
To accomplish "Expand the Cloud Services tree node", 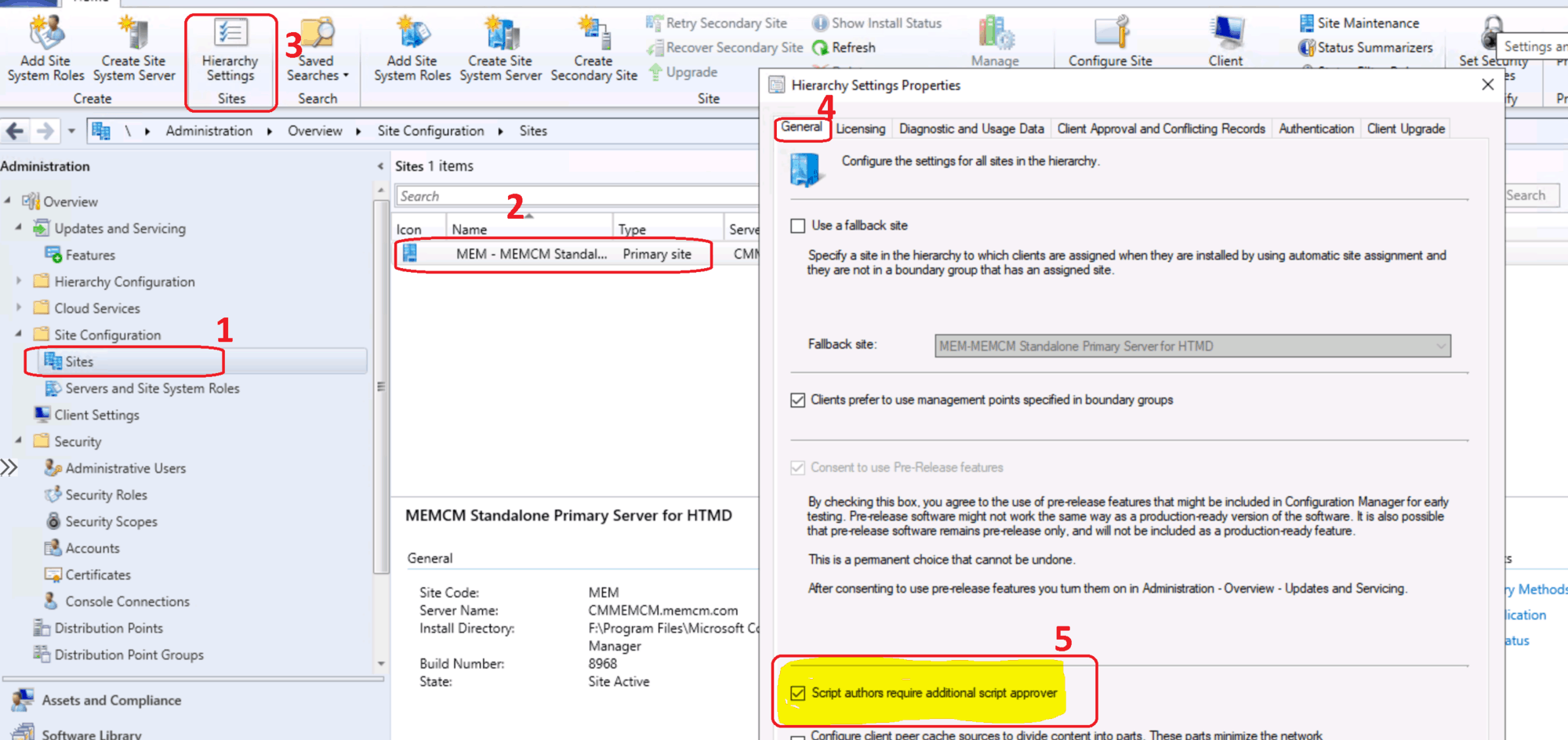I will point(19,308).
